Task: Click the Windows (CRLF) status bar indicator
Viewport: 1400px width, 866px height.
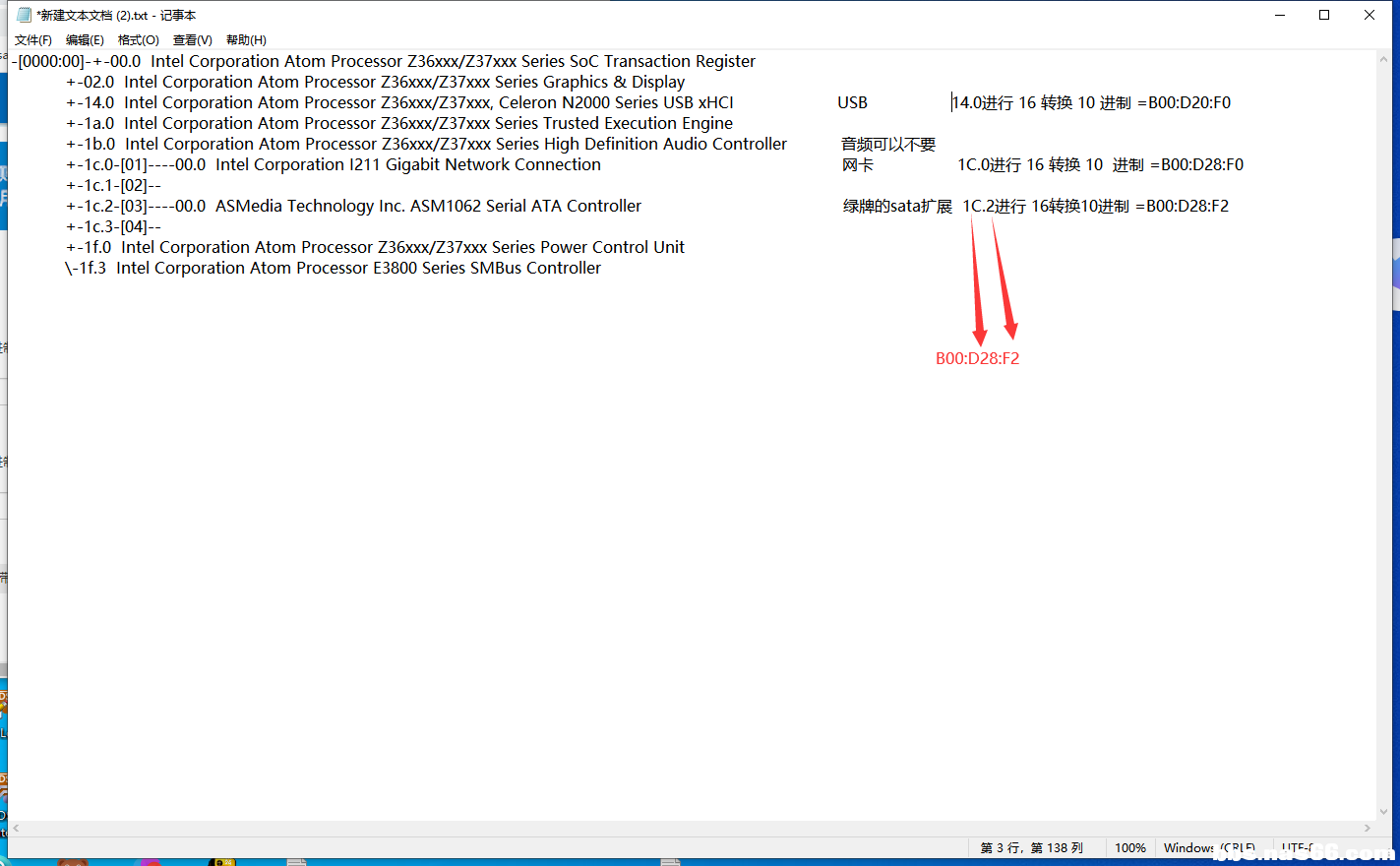Action: 1209,848
